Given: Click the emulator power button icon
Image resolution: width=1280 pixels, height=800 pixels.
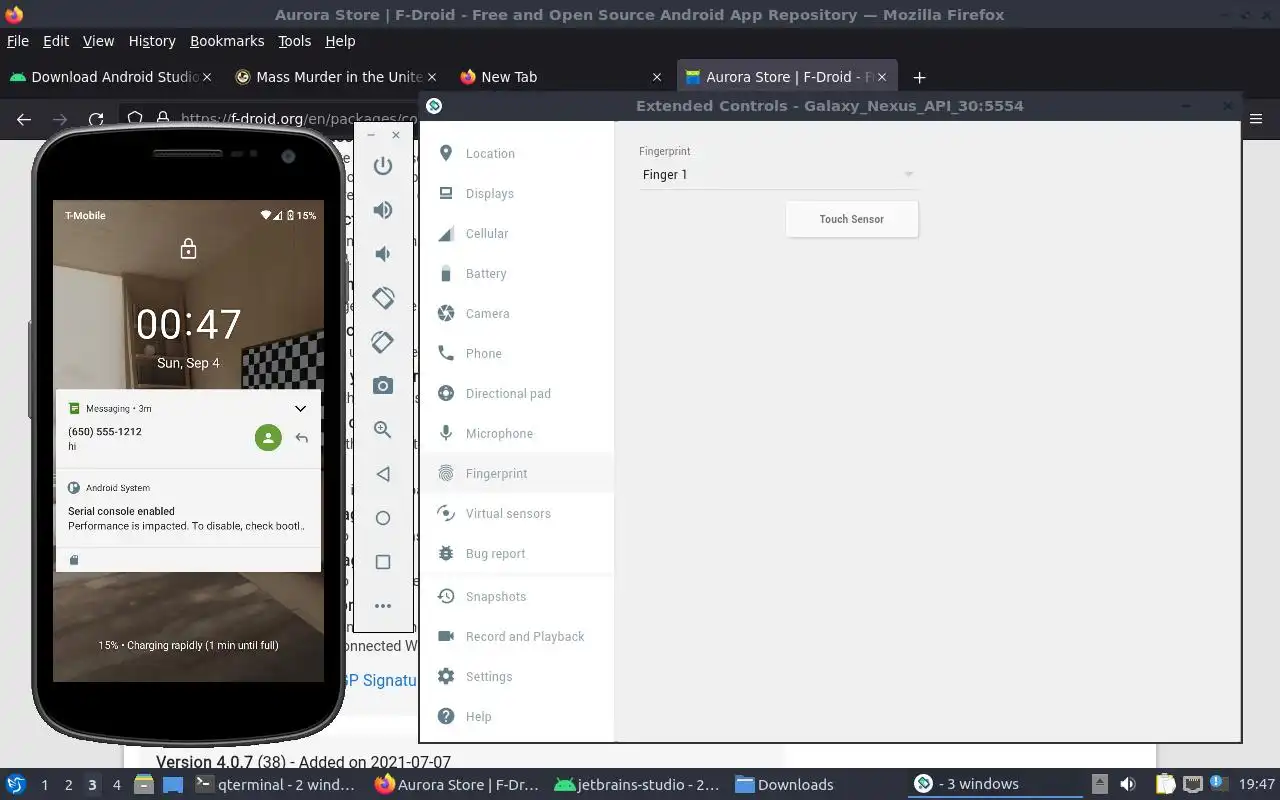Looking at the screenshot, I should pyautogui.click(x=383, y=166).
